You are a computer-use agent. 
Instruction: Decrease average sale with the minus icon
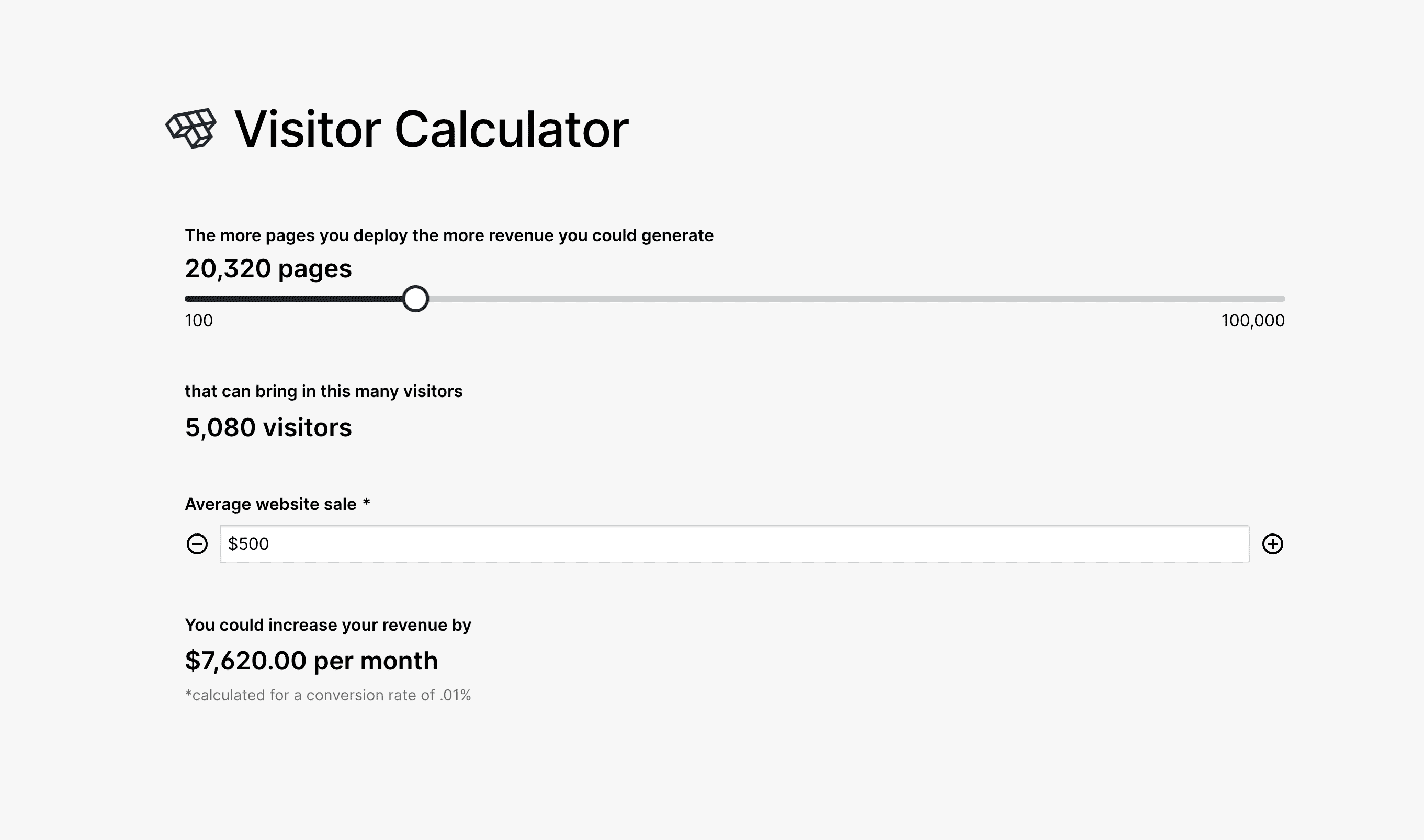tap(197, 544)
